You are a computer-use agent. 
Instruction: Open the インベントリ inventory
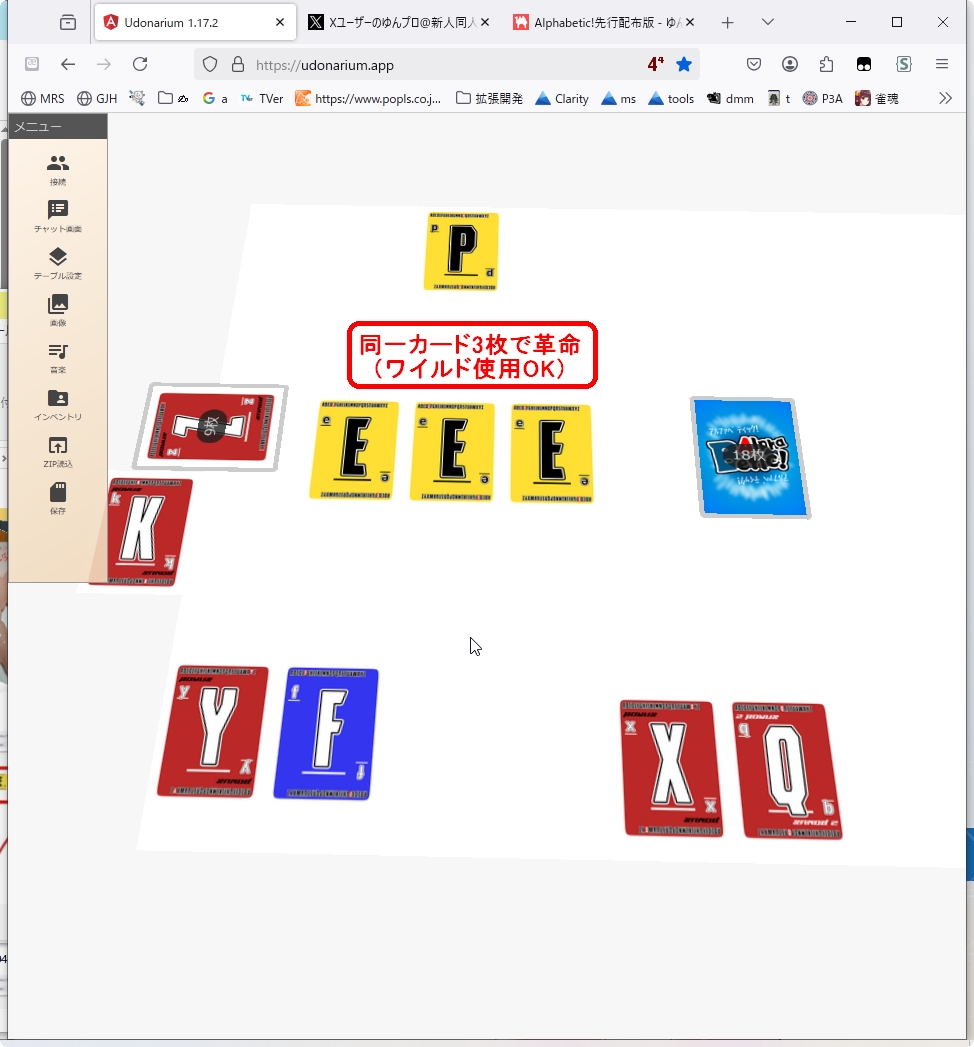58,405
